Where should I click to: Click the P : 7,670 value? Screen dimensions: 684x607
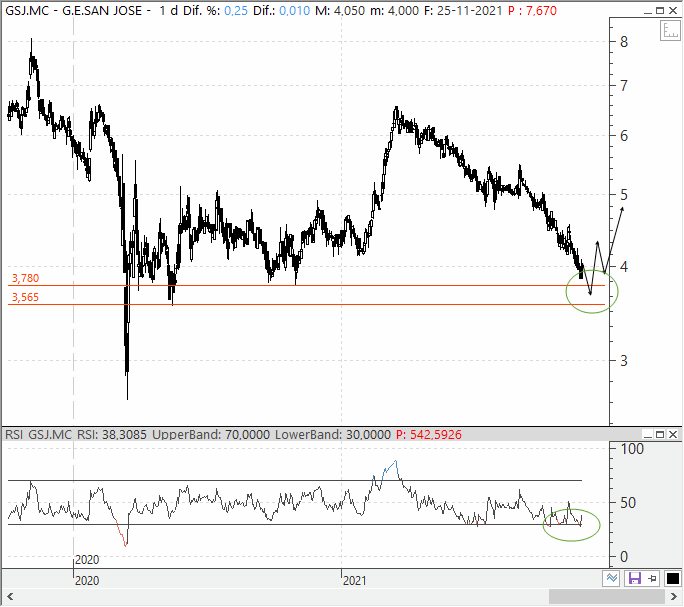coord(532,10)
